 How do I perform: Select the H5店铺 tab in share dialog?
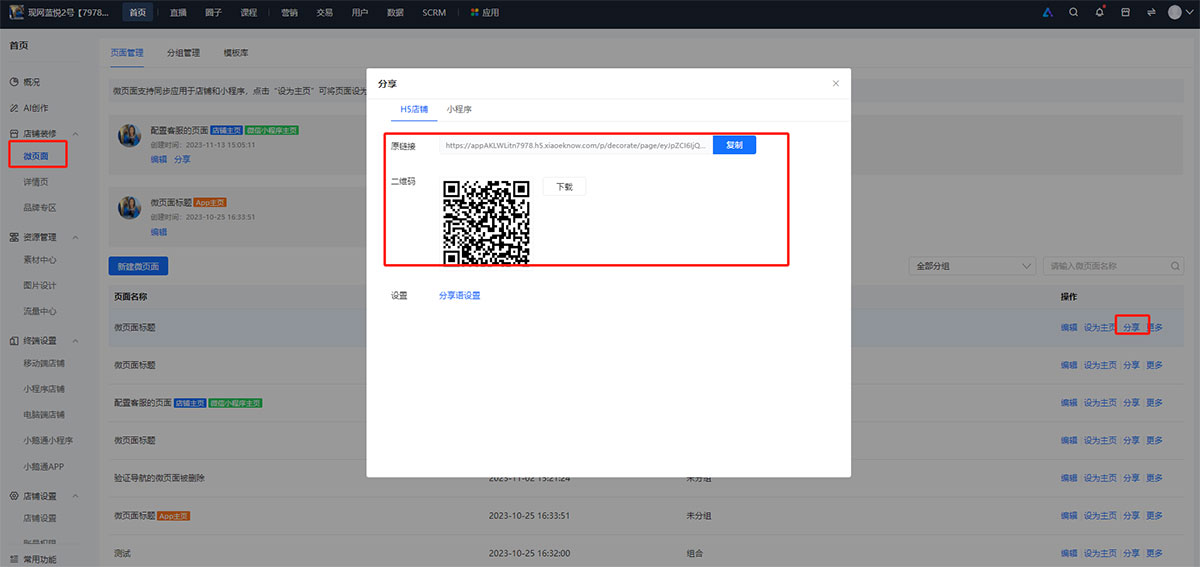coord(414,109)
